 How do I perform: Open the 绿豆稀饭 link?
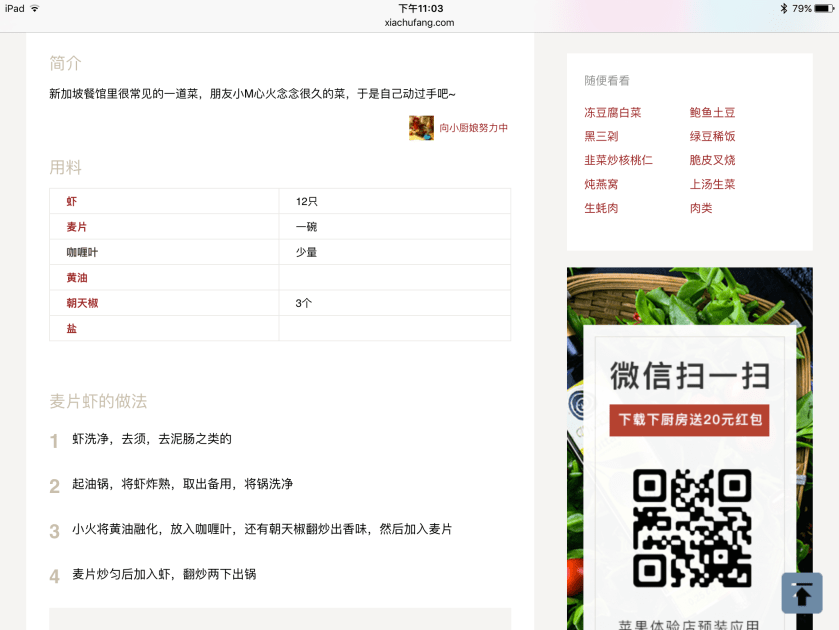click(x=712, y=136)
